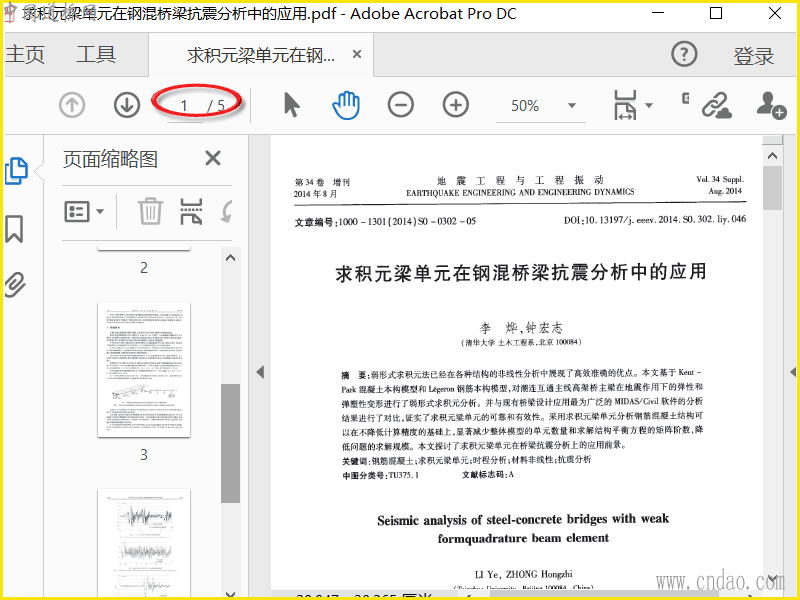Click the 页面缩略图 panel title

tap(110, 159)
